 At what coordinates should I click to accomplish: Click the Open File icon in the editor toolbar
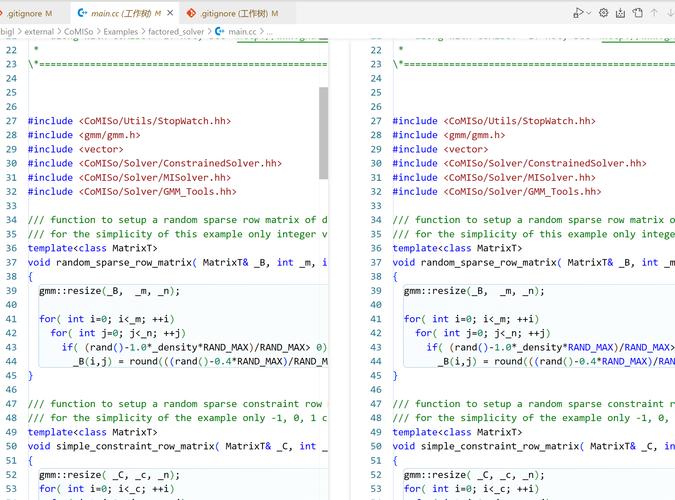(637, 13)
